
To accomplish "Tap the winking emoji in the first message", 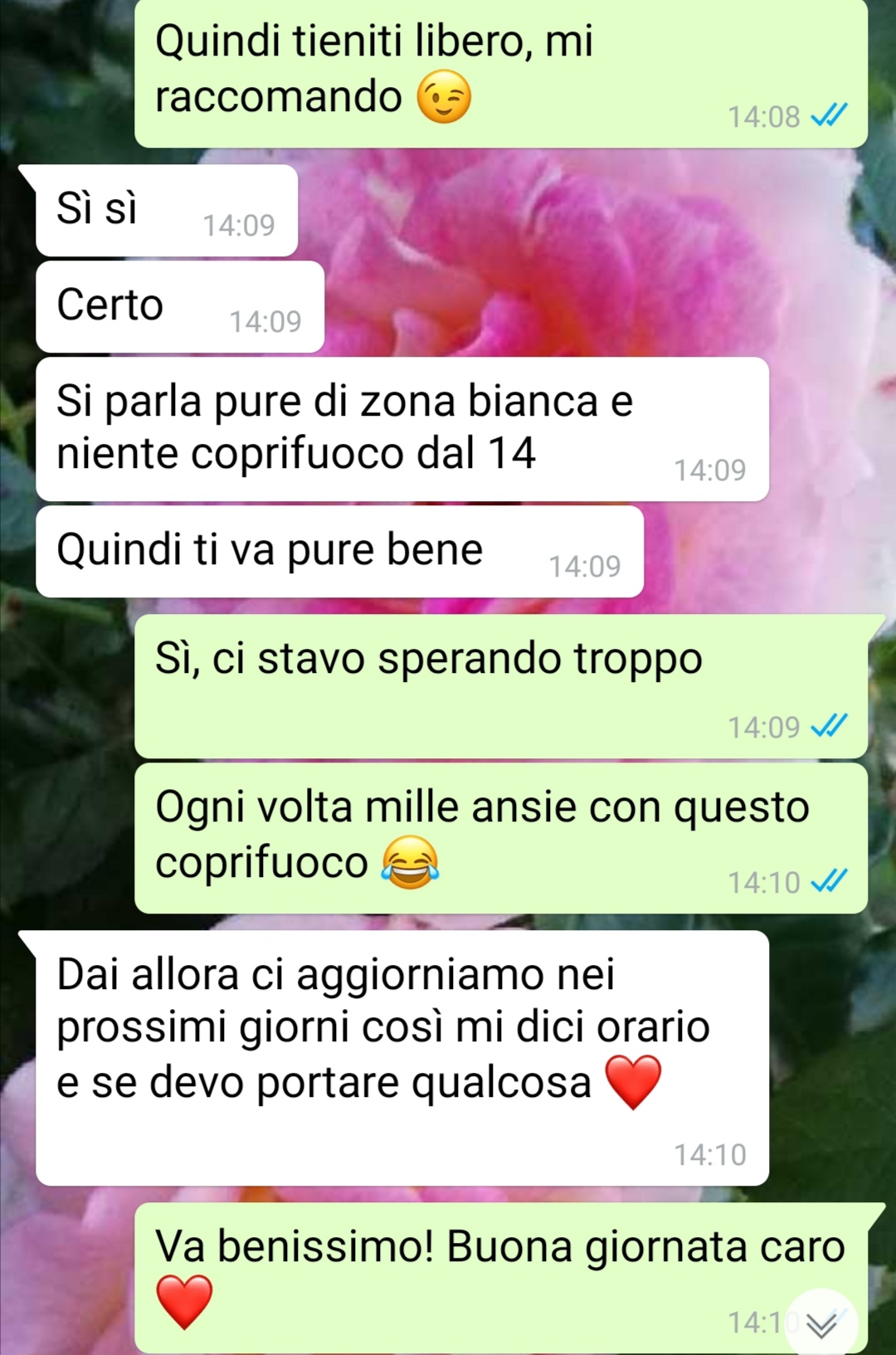I will coord(444,97).
